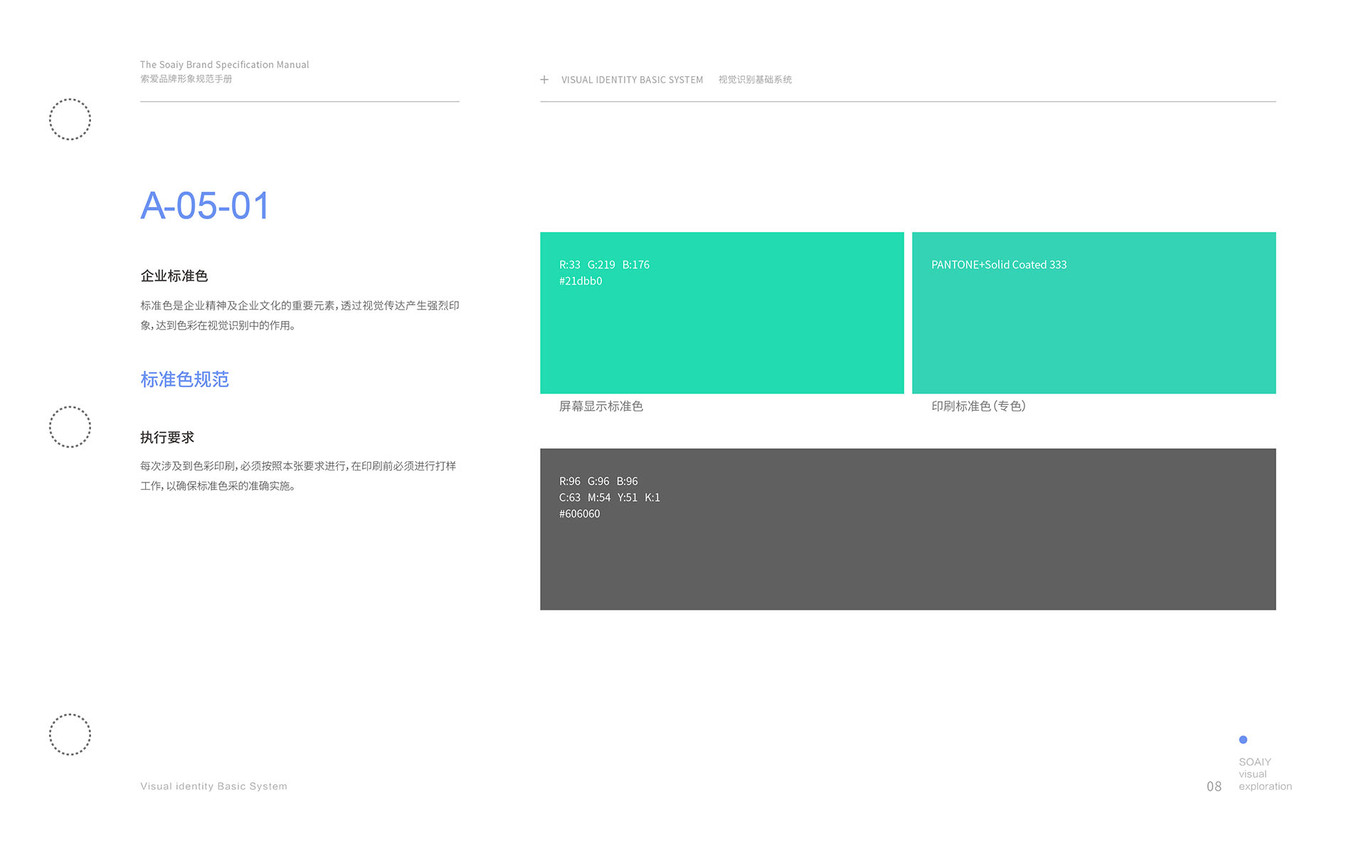Image resolution: width=1366 pixels, height=854 pixels.
Task: Click the 索爱品牌形象规范手册 subtitle
Action: [x=186, y=79]
